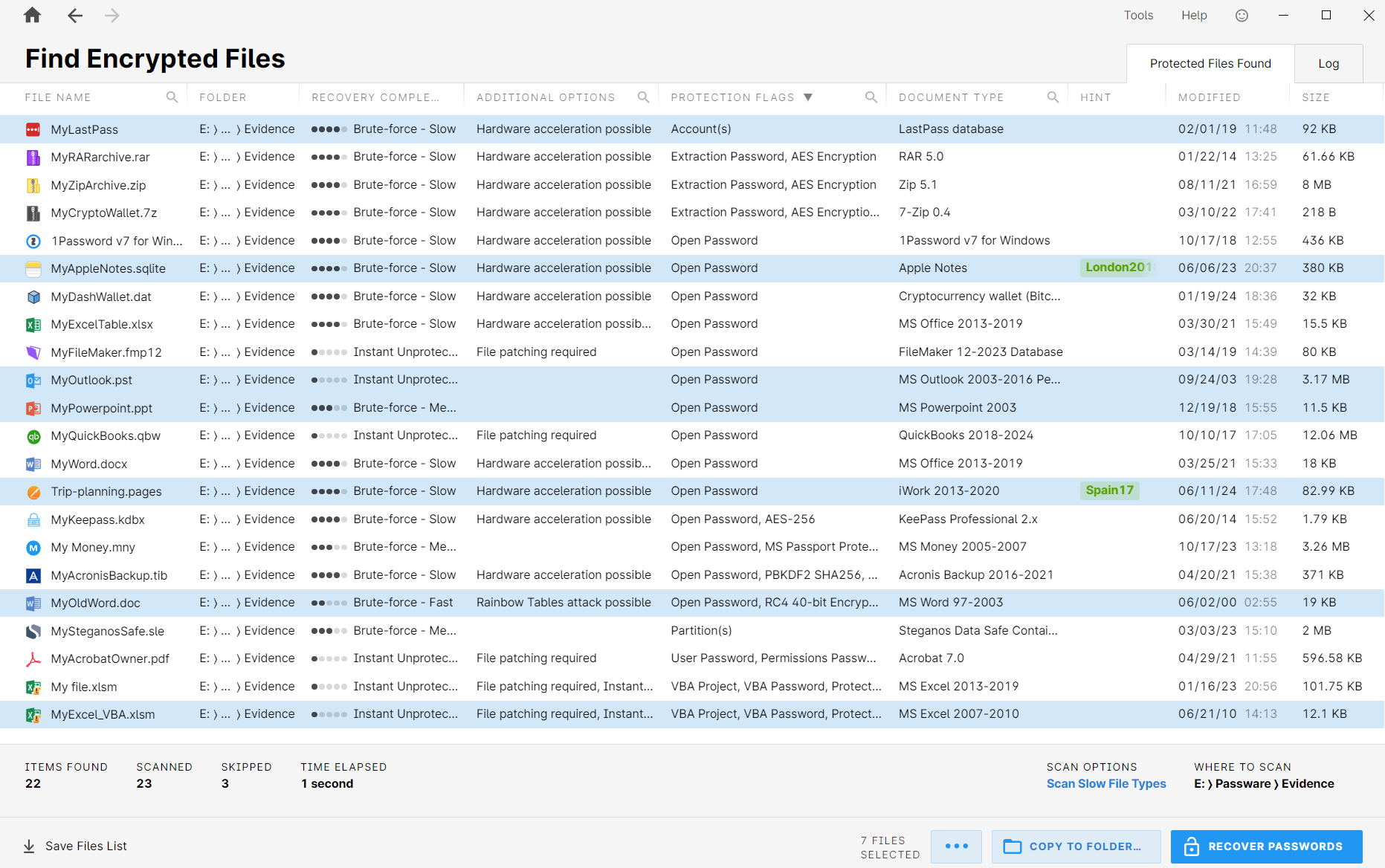Search within File Name column
The image size is (1385, 868).
(172, 97)
